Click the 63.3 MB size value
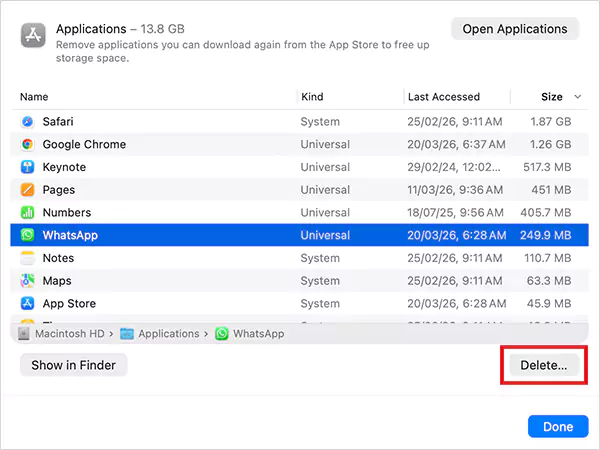This screenshot has width=600, height=450. [549, 281]
